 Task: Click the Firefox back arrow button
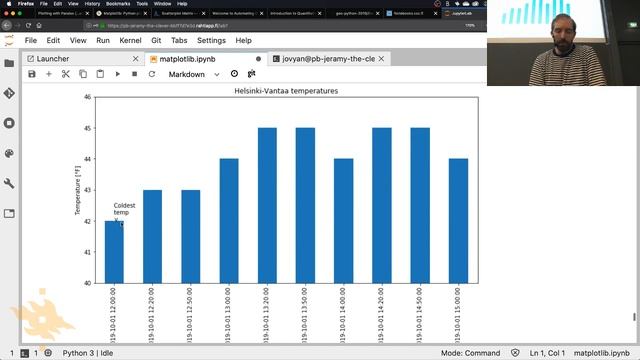[x=7, y=25]
